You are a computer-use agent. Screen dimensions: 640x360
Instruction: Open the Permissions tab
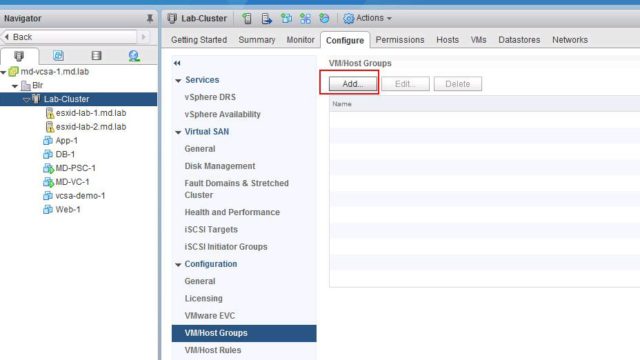point(400,40)
